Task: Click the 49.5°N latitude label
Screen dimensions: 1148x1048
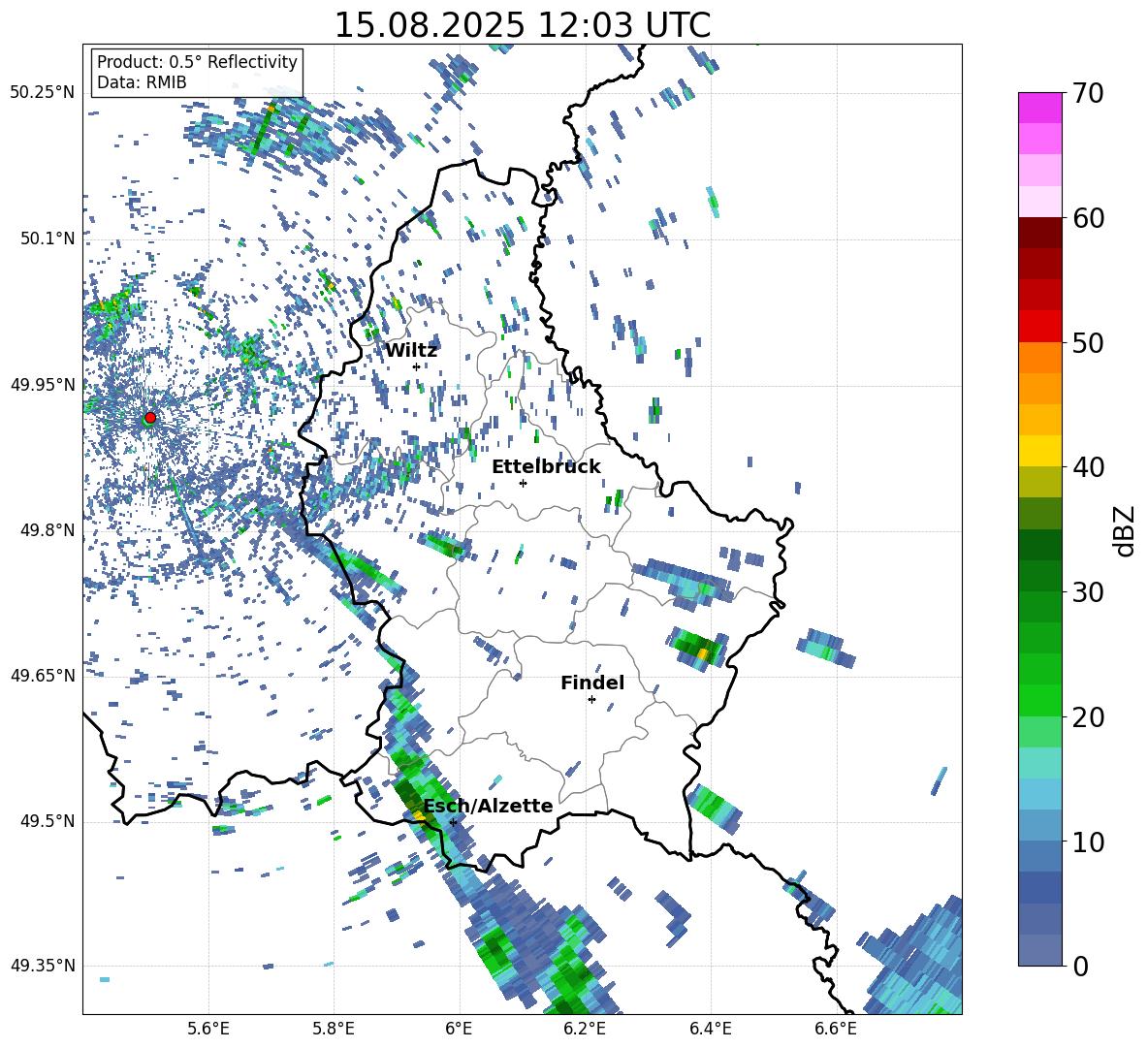Action: click(47, 821)
